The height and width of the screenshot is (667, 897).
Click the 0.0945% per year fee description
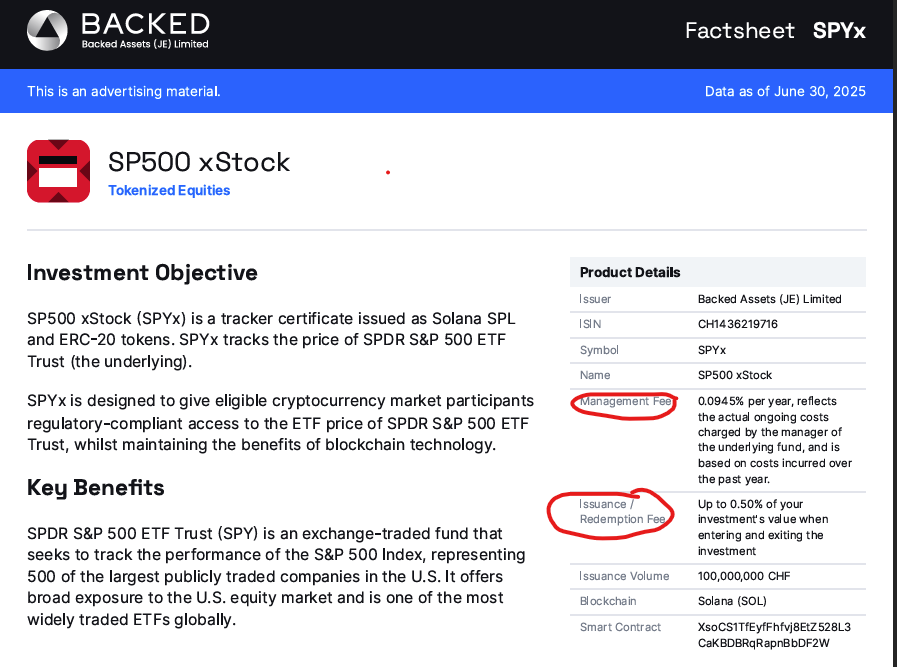[775, 440]
